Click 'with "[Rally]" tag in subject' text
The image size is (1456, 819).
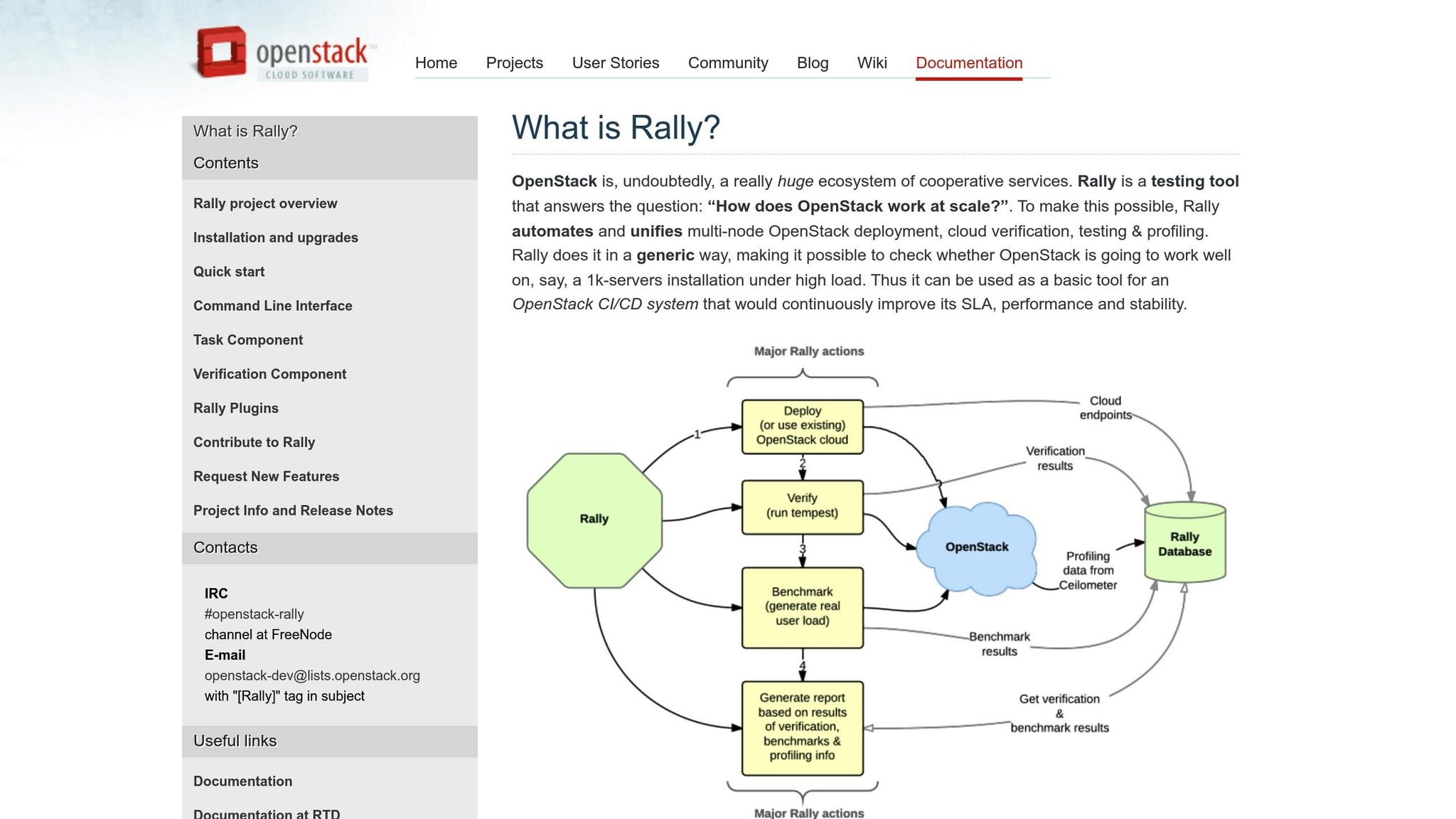(x=284, y=696)
